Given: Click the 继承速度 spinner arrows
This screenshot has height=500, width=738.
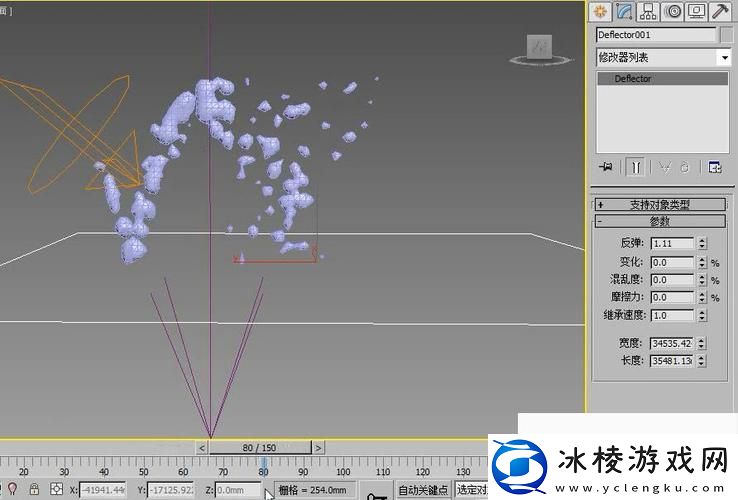Looking at the screenshot, I should (x=702, y=315).
